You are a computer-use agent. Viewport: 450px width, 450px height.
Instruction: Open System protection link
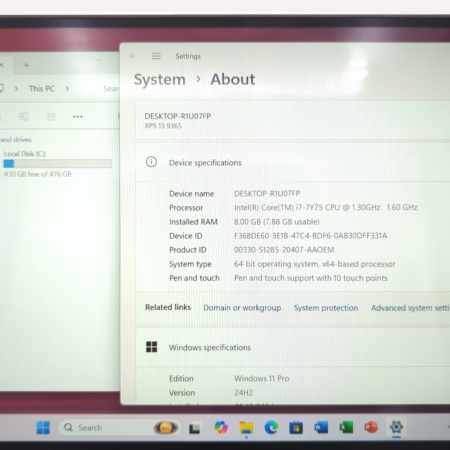tap(326, 308)
